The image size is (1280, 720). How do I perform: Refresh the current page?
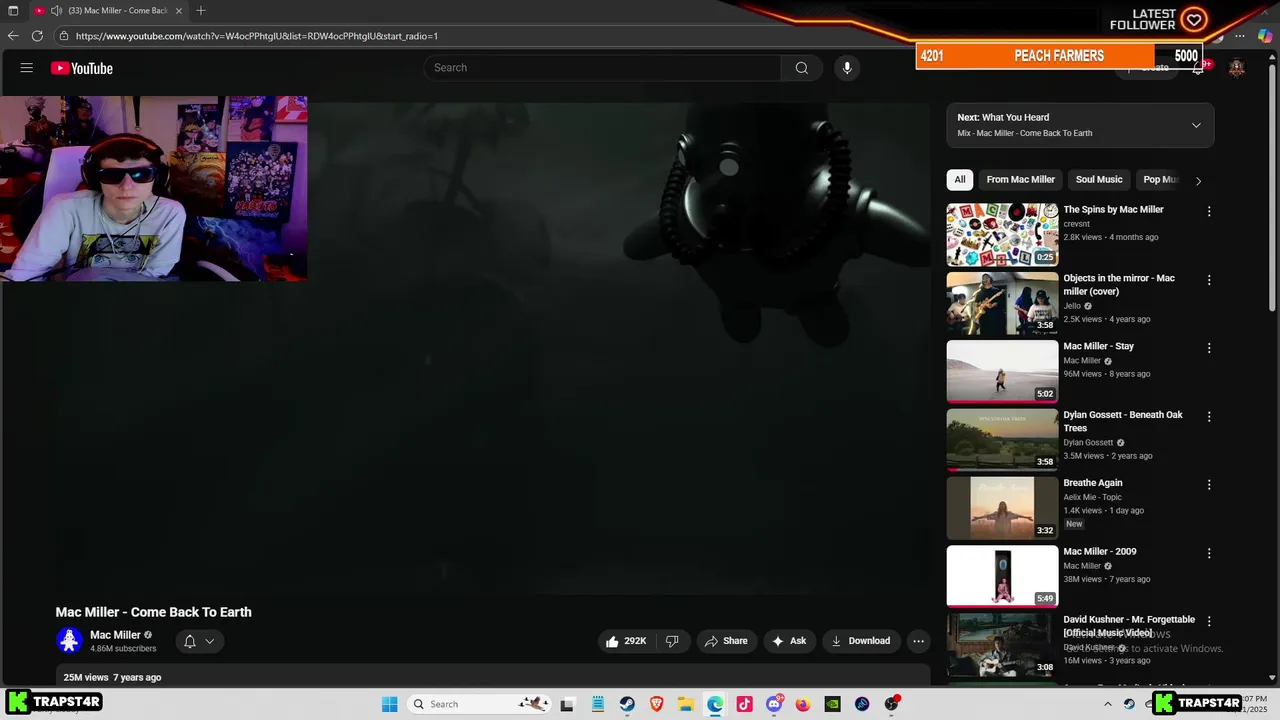(37, 36)
